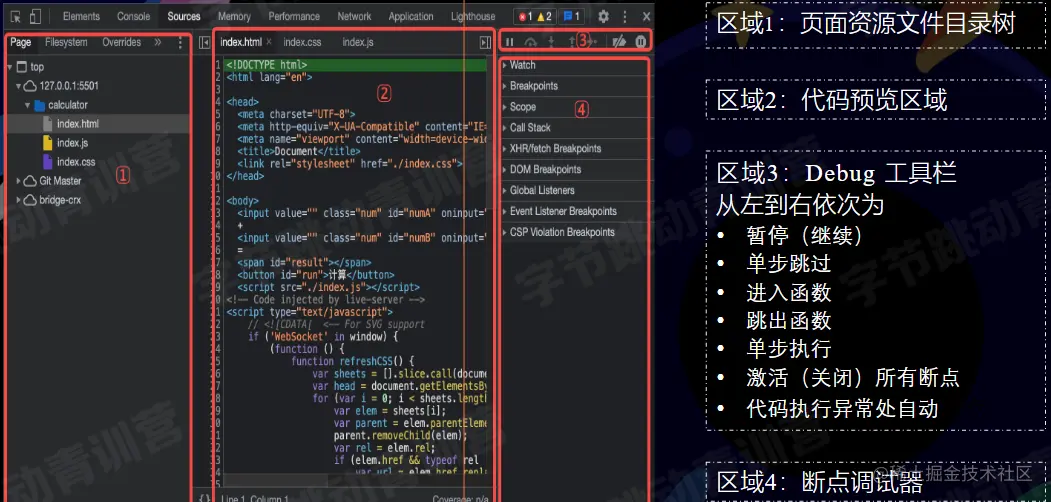The width and height of the screenshot is (1051, 502).
Task: Click the pretty print braces icon
Action: click(204, 498)
